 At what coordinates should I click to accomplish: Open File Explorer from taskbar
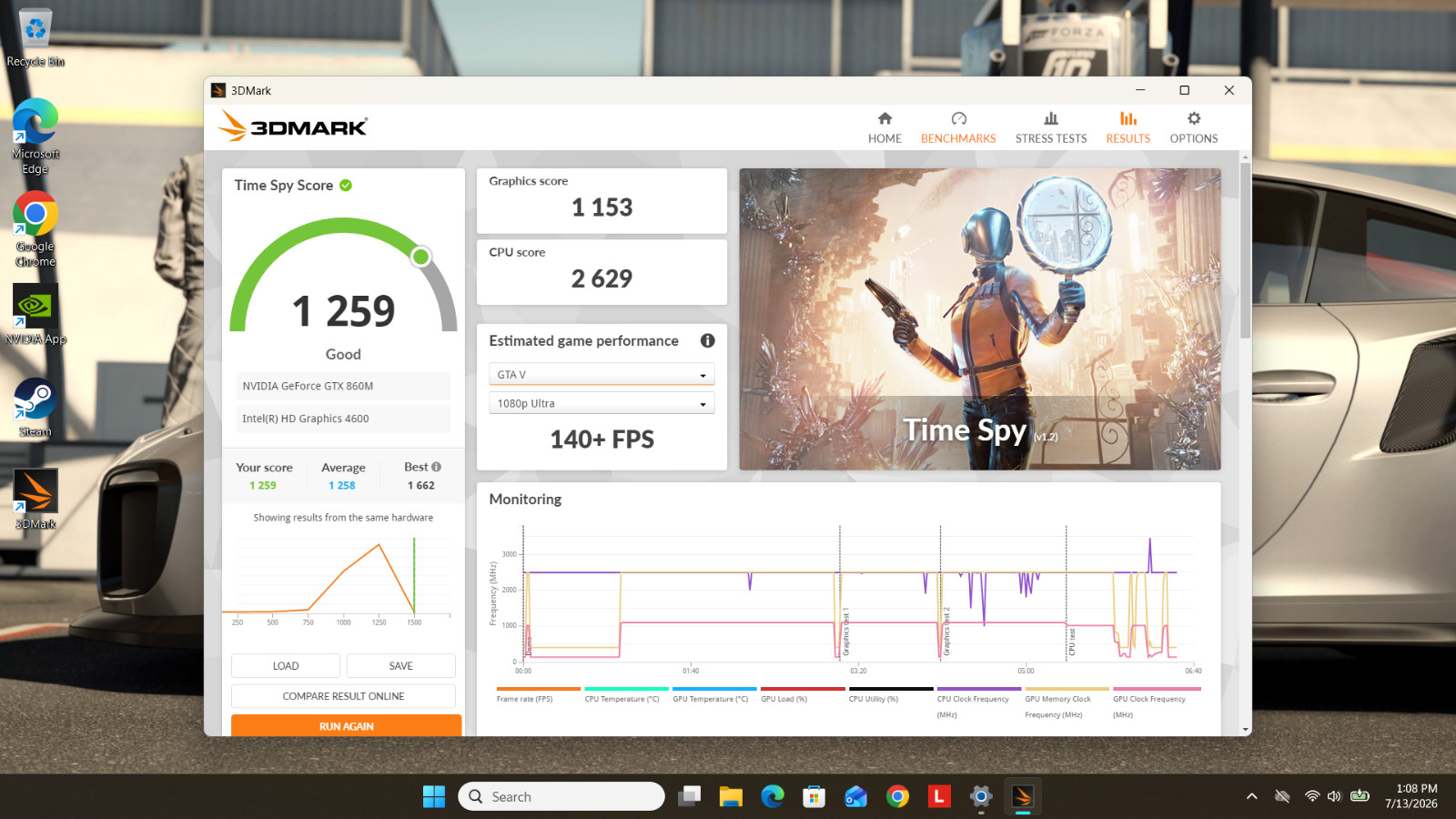(731, 796)
